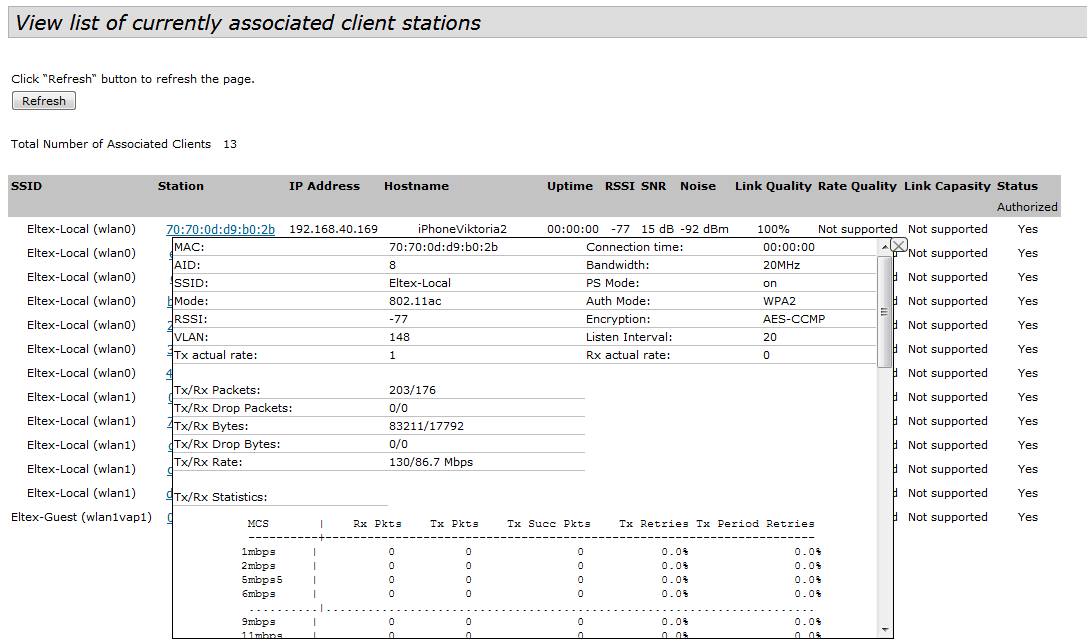The image size is (1087, 642).
Task: Click the Hostname column header
Action: point(416,186)
